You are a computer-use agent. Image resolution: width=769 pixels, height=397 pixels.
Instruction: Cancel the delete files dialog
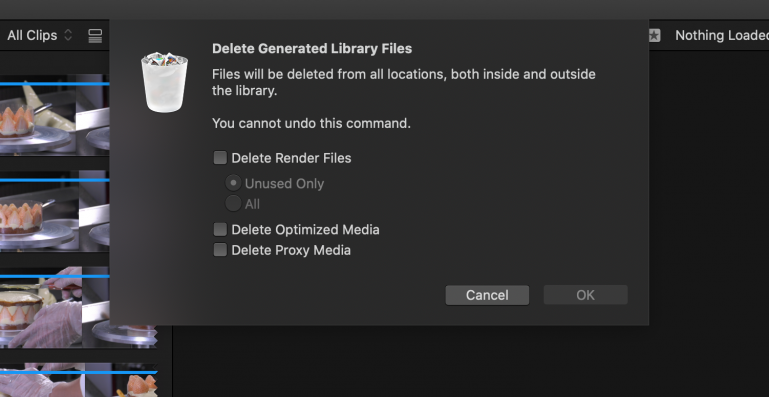coord(487,295)
